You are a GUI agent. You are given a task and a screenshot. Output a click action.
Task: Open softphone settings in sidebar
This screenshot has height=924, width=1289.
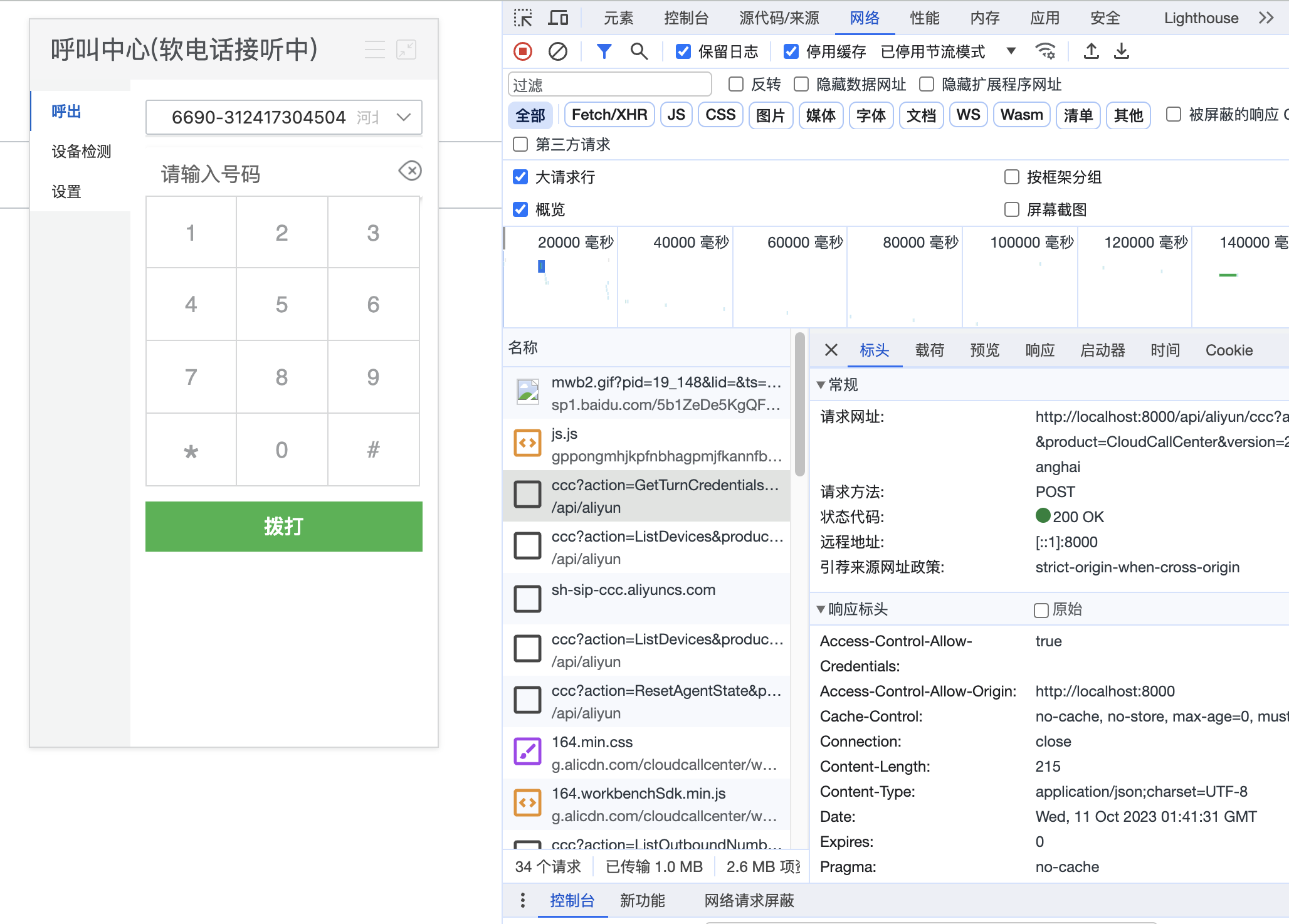[x=66, y=191]
